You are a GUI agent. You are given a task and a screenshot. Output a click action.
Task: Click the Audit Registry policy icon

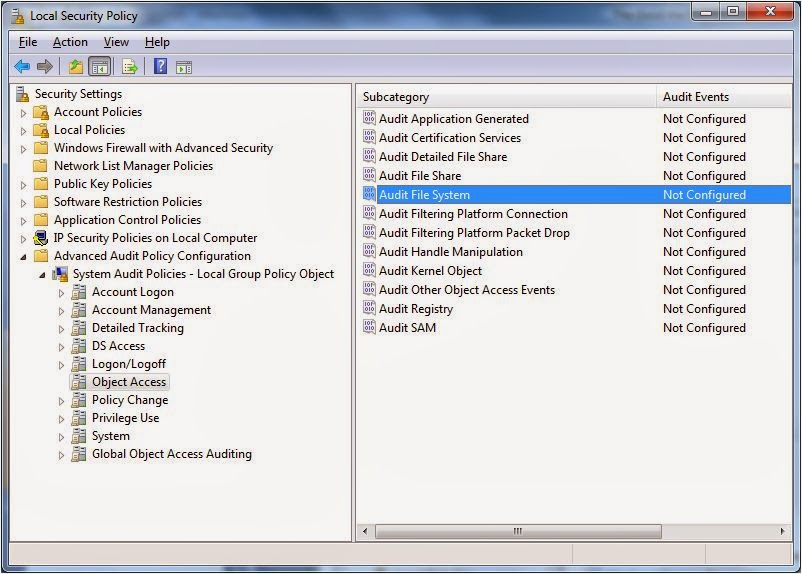(x=369, y=308)
